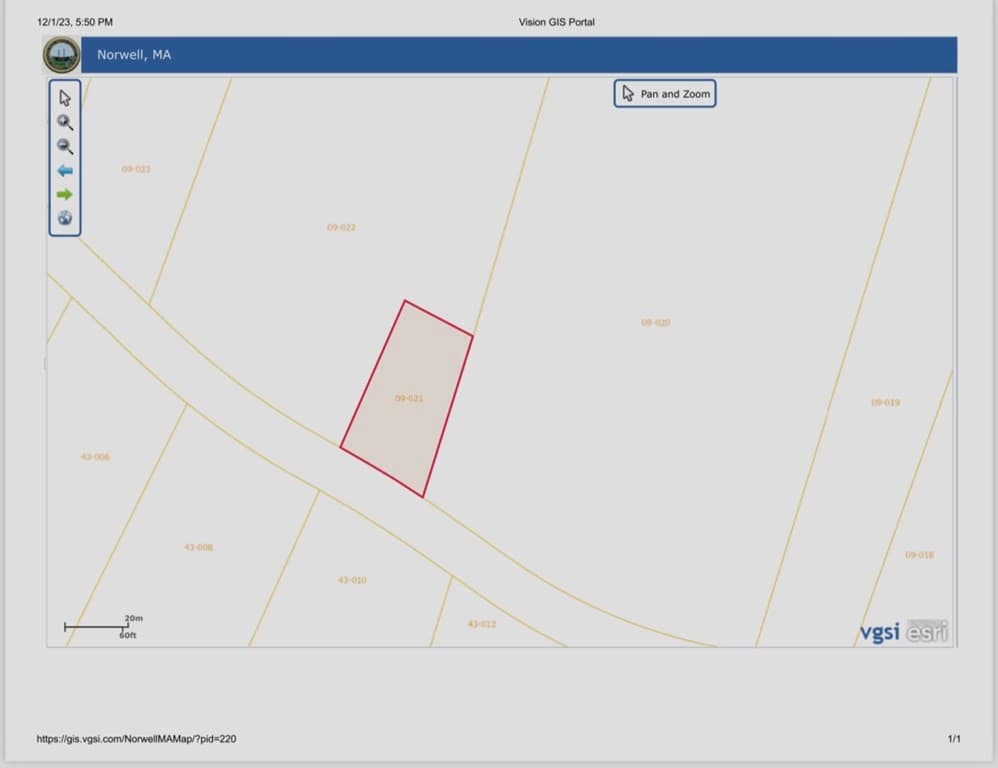
Task: Go to previous extent with blue arrow
Action: (x=65, y=171)
